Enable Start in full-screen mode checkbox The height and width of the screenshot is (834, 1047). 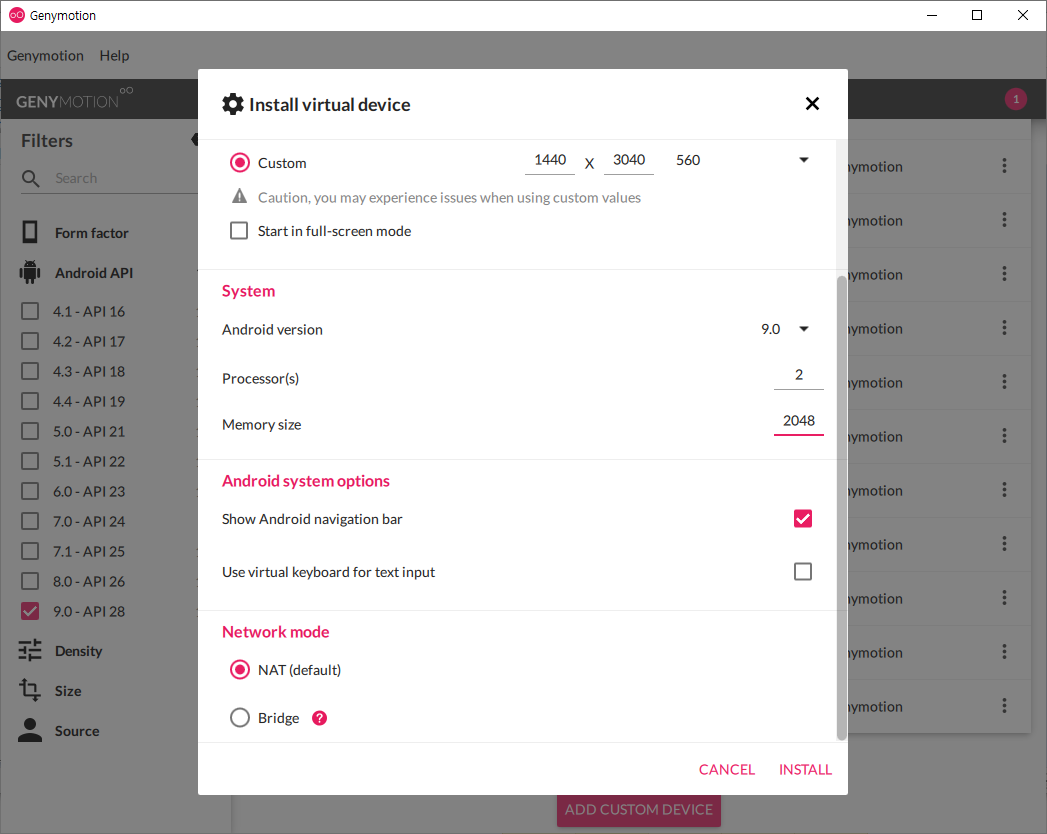239,231
